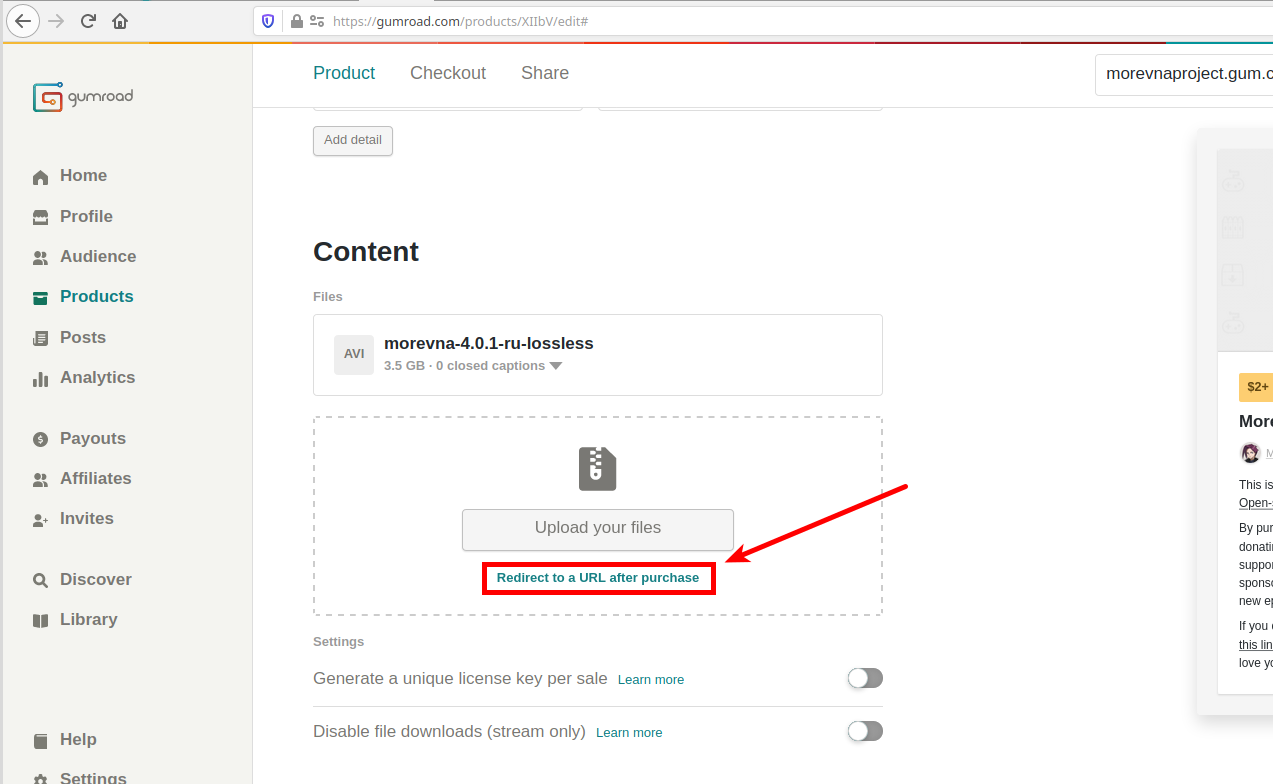
Task: Click the browser forward arrow
Action: coord(55,21)
